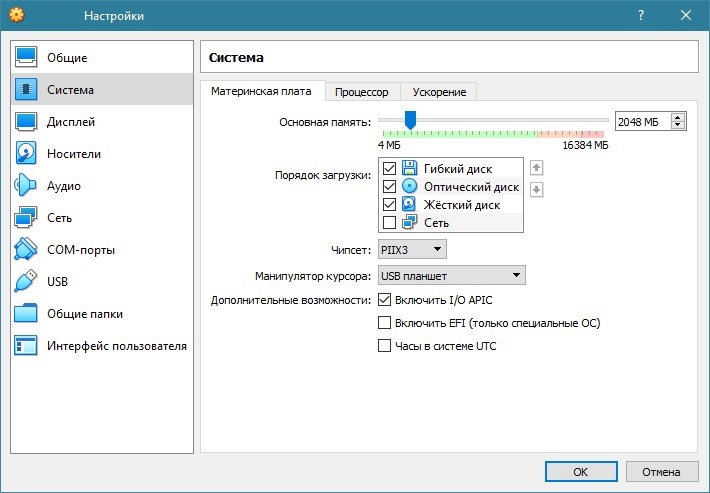Switch to the Процессор tab
The height and width of the screenshot is (493, 710).
[x=362, y=92]
